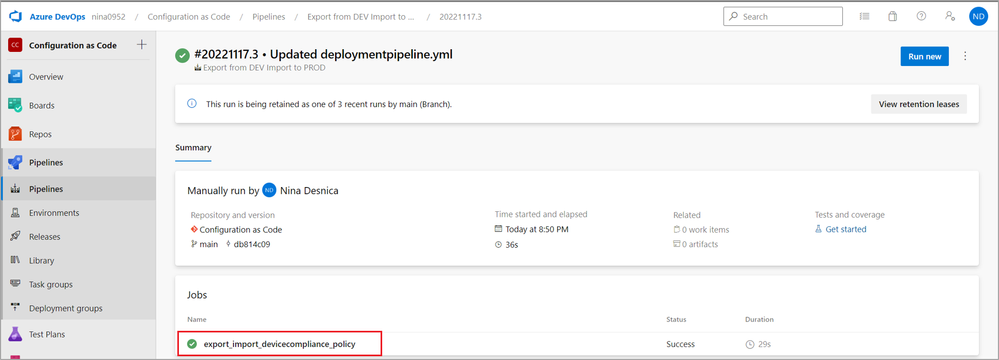Screen dimensions: 999x360
Task: Open the nina0952 organization breadcrumb
Action: [108, 17]
